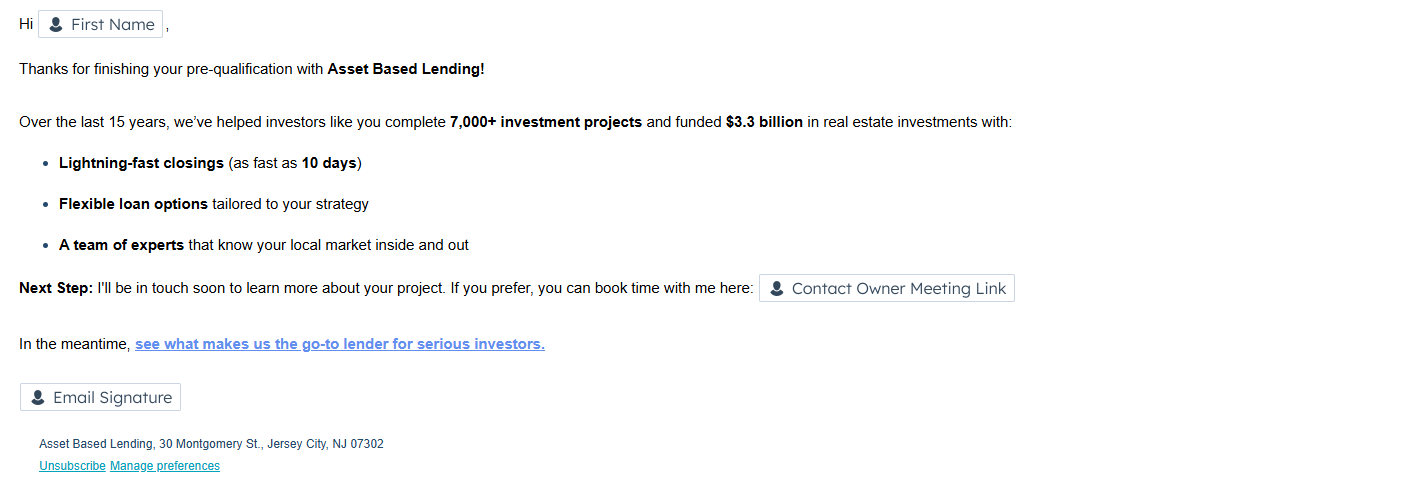
Task: Select the First Name personalization token label
Action: point(112,25)
